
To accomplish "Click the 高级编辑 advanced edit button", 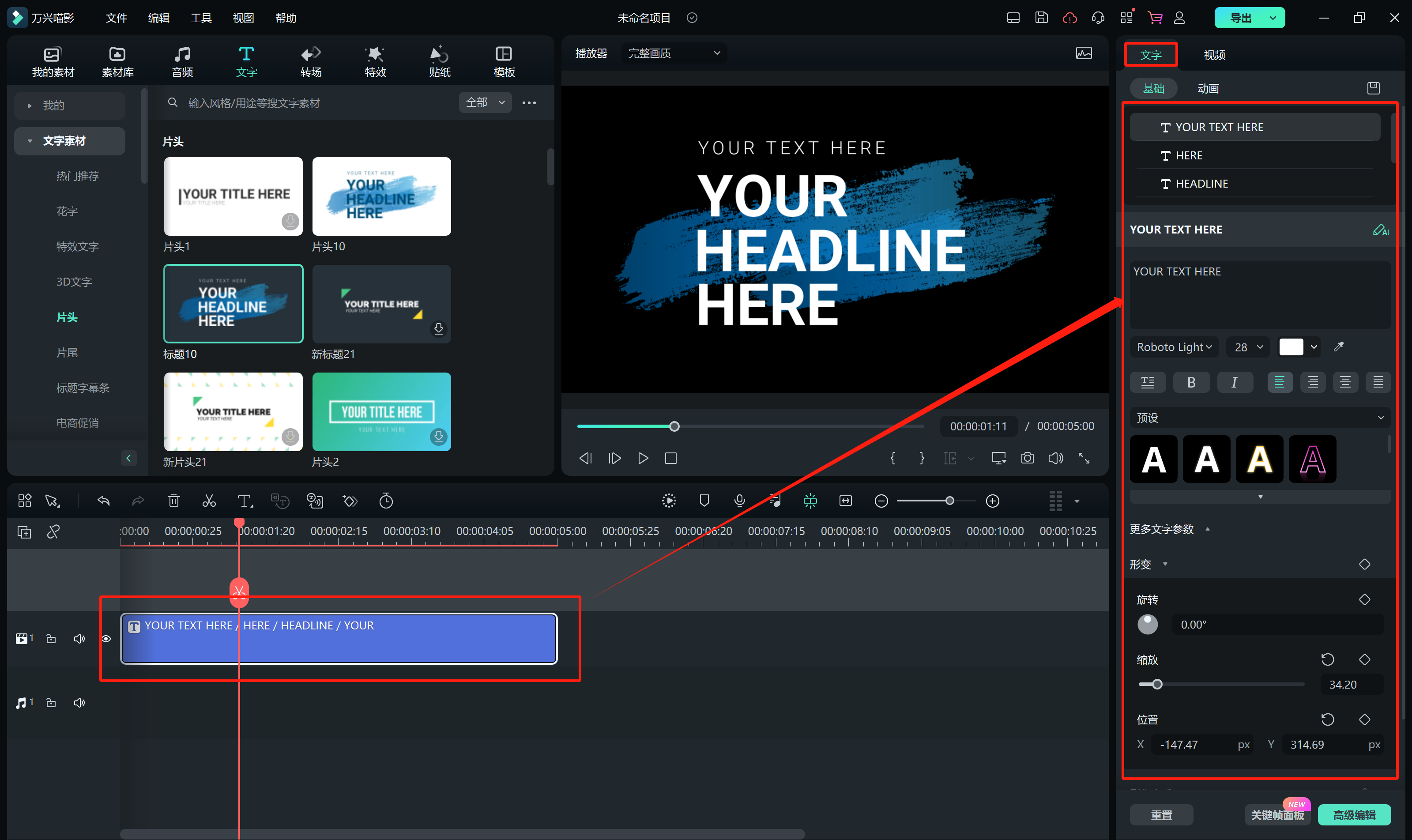I will pyautogui.click(x=1354, y=814).
